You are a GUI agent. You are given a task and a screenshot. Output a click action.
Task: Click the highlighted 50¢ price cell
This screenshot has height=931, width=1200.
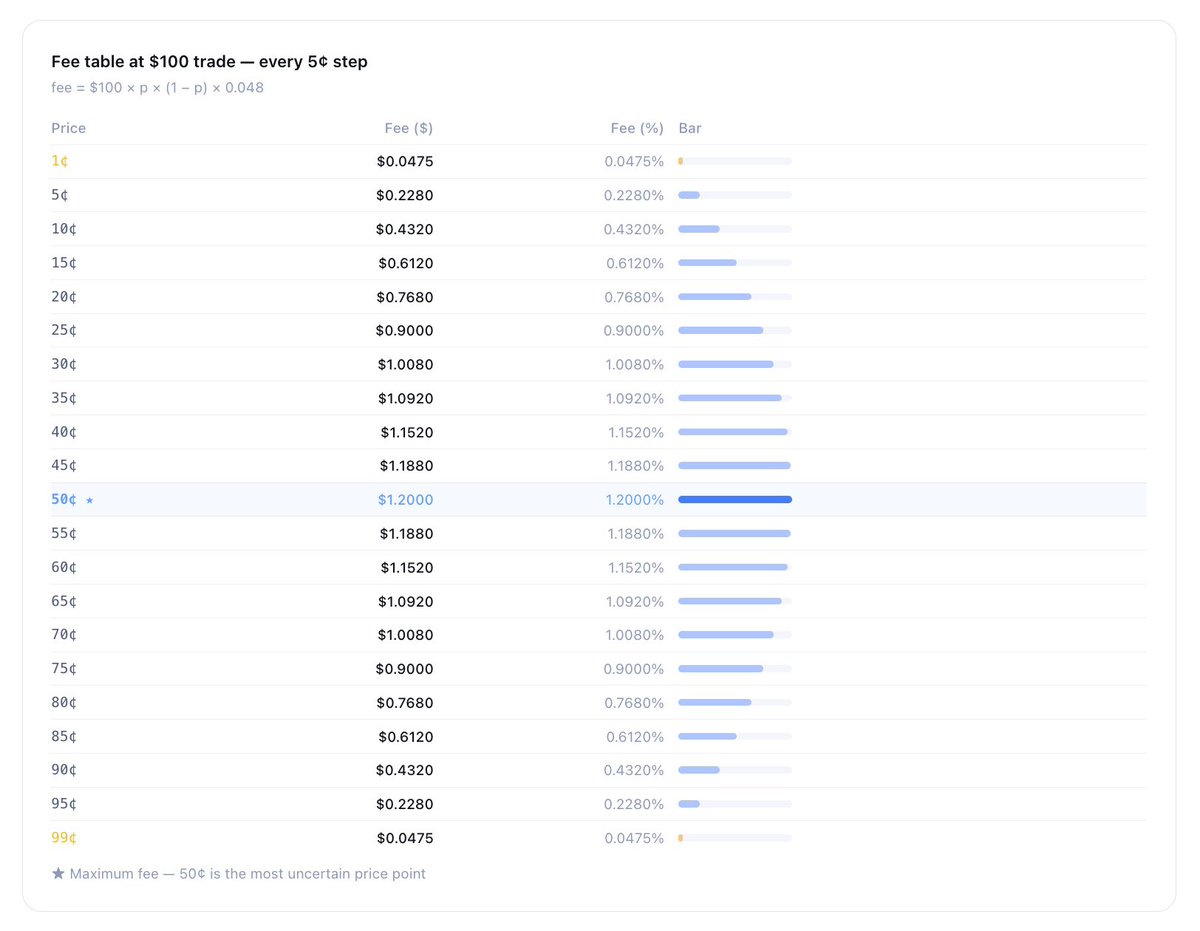tap(64, 500)
